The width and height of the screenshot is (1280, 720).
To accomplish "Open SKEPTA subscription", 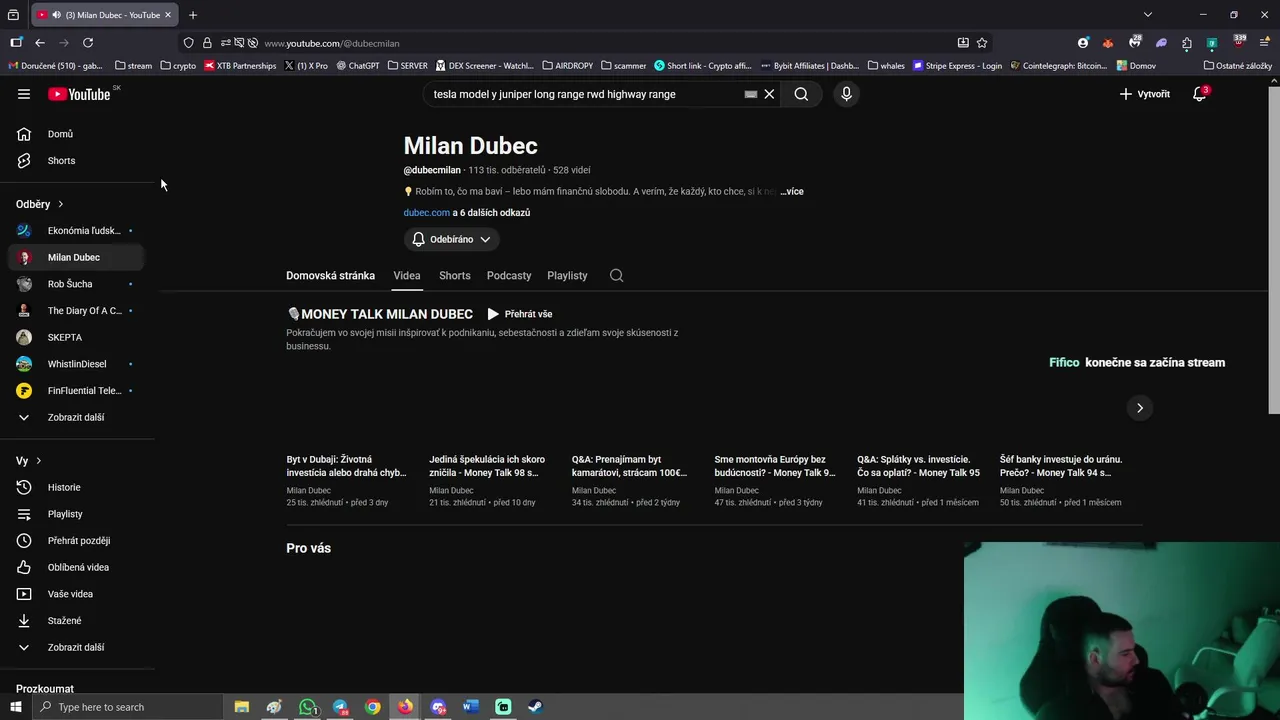I will coord(78,337).
